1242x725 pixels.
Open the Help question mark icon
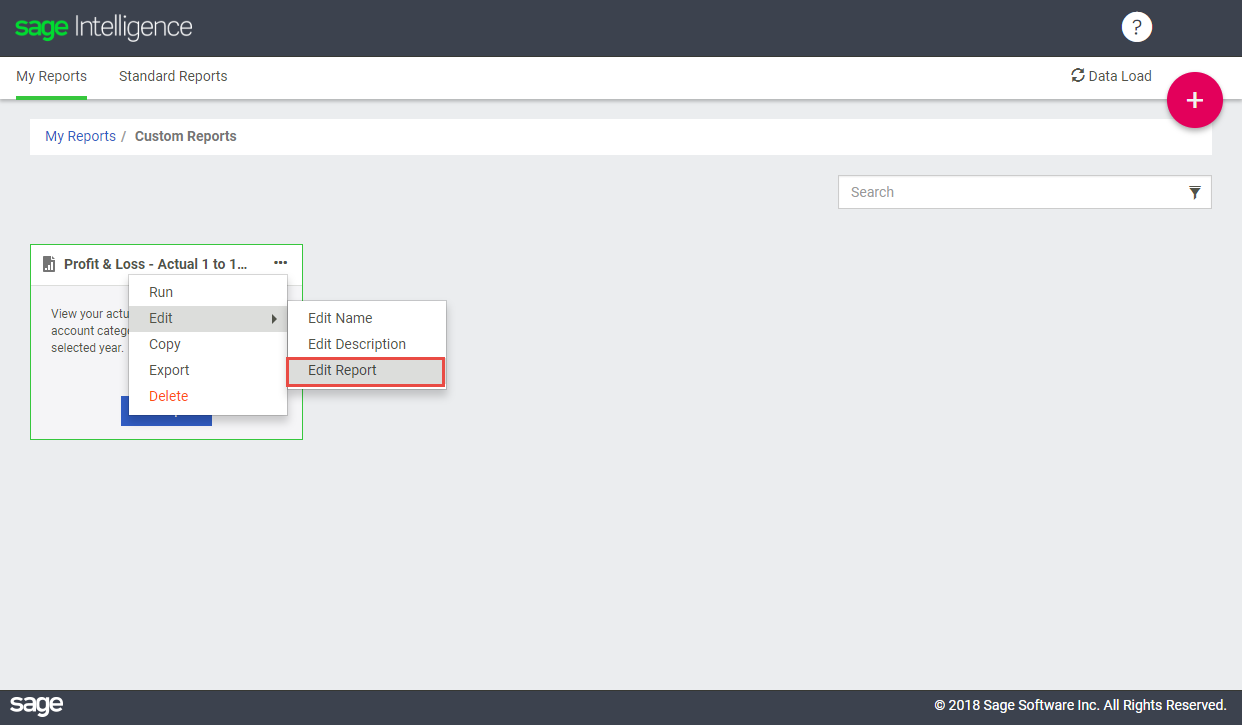click(x=1136, y=27)
